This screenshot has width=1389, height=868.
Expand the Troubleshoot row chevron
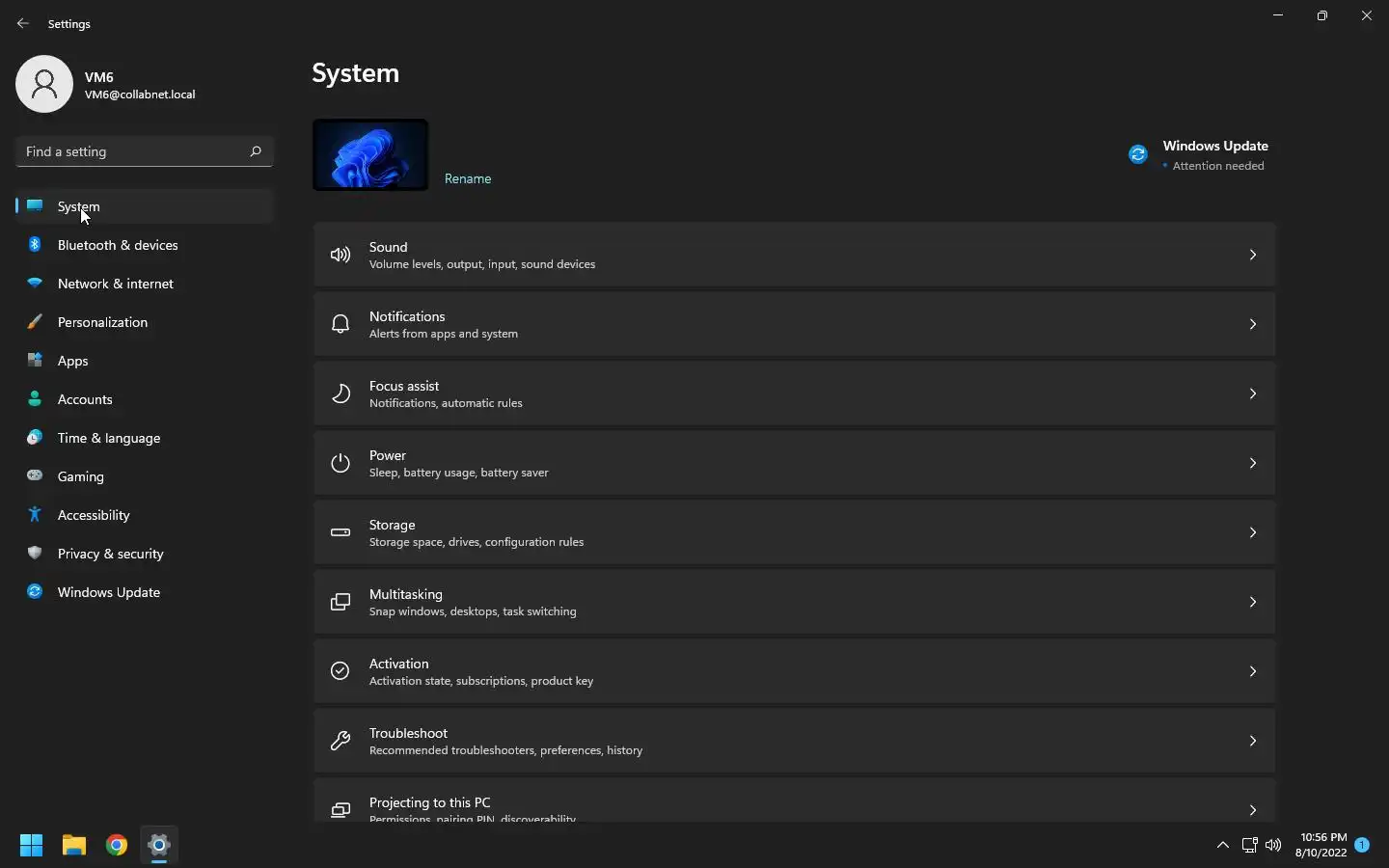coord(1253,741)
